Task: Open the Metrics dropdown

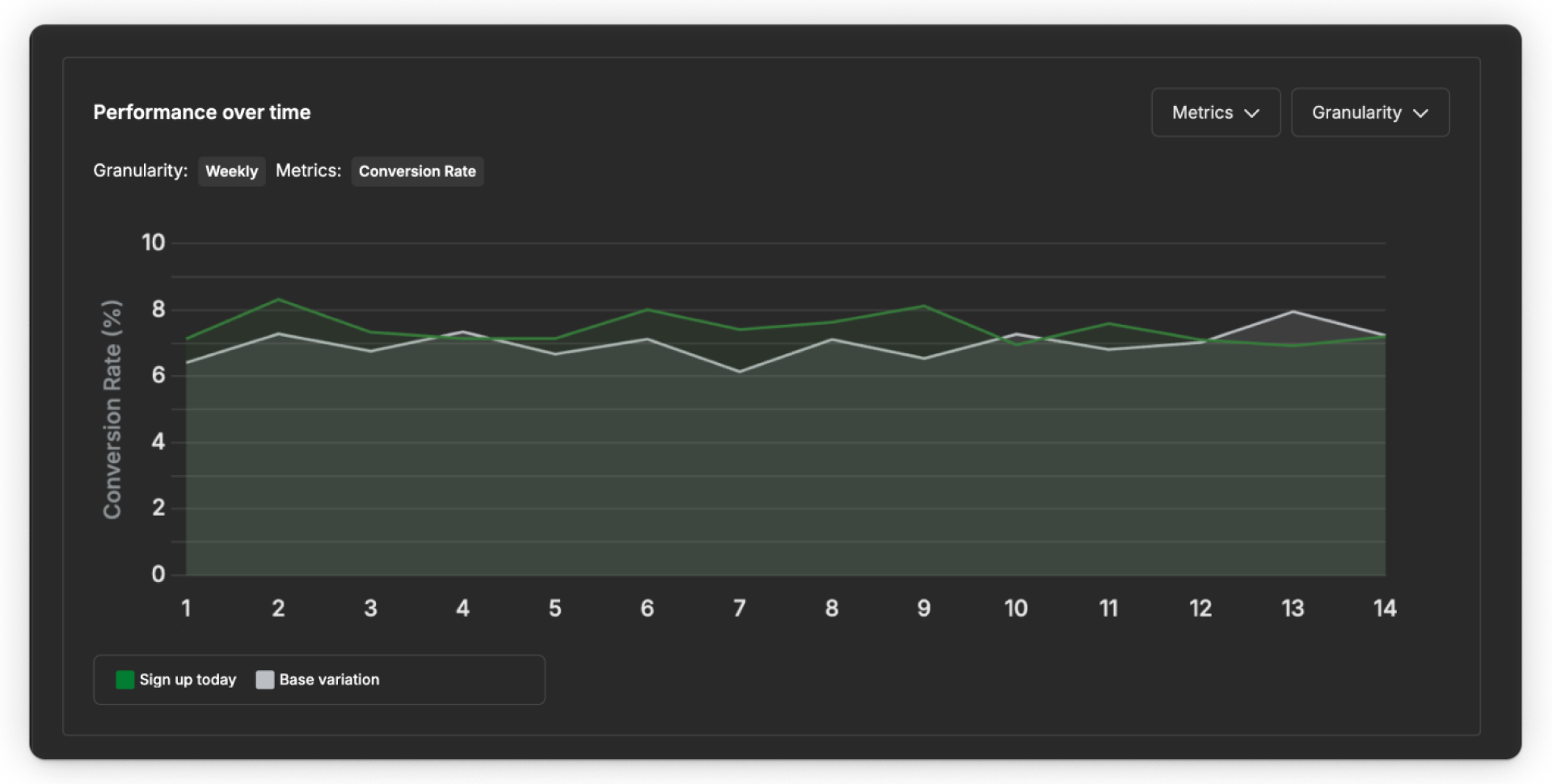Action: click(x=1216, y=112)
